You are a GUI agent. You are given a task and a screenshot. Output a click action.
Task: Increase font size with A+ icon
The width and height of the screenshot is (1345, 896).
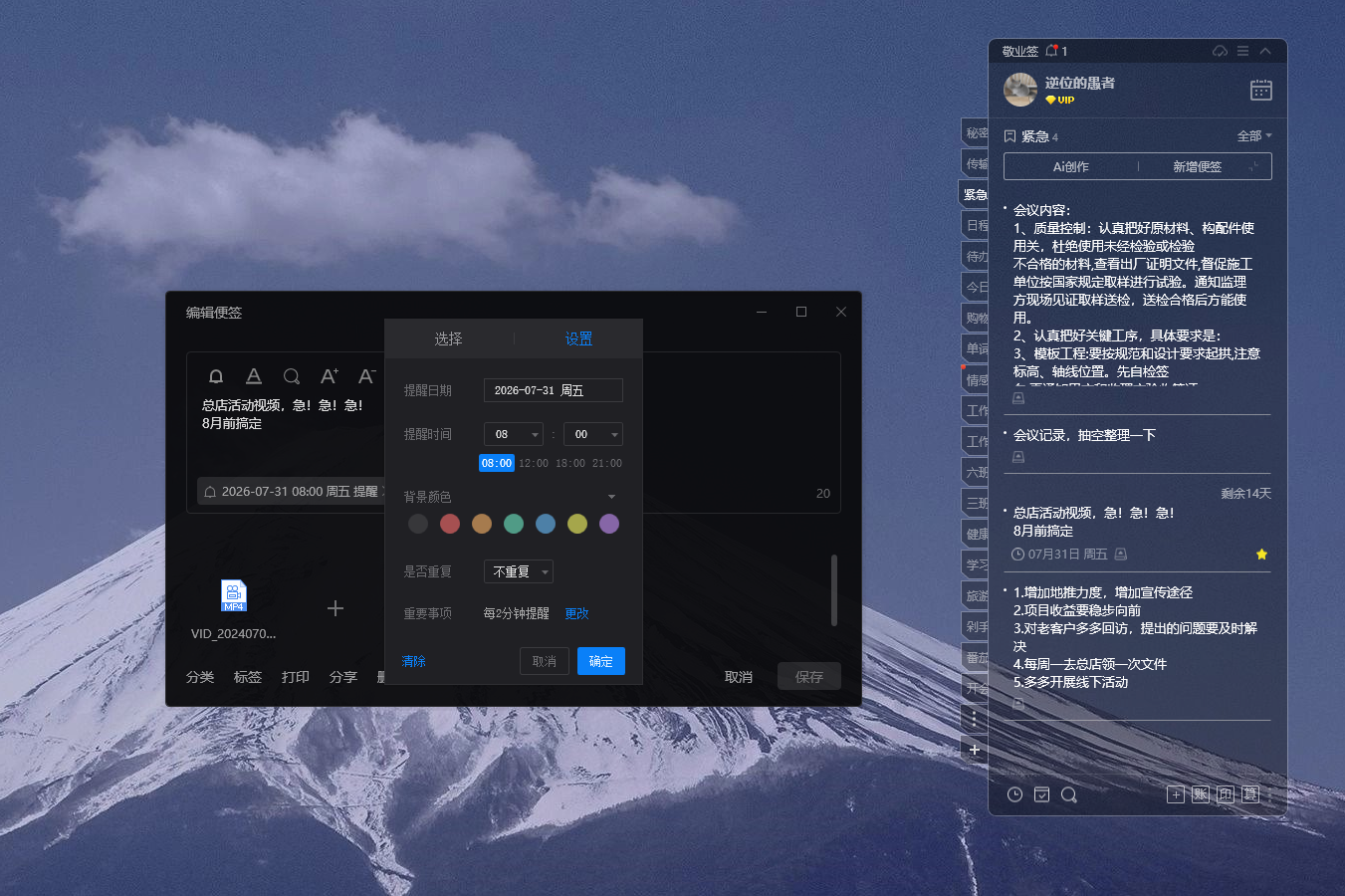(330, 376)
